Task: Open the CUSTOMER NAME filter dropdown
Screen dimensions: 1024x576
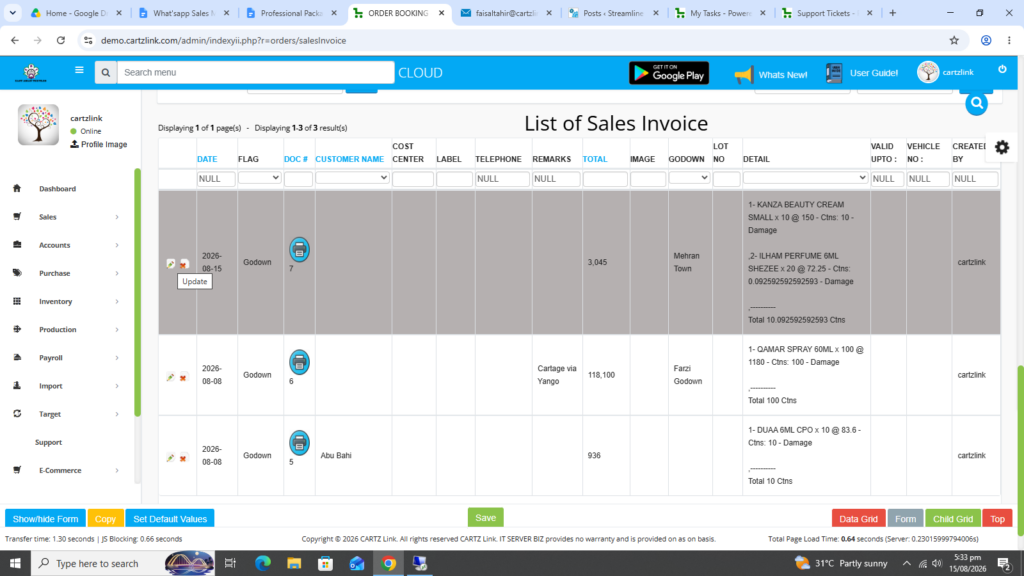Action: (352, 178)
